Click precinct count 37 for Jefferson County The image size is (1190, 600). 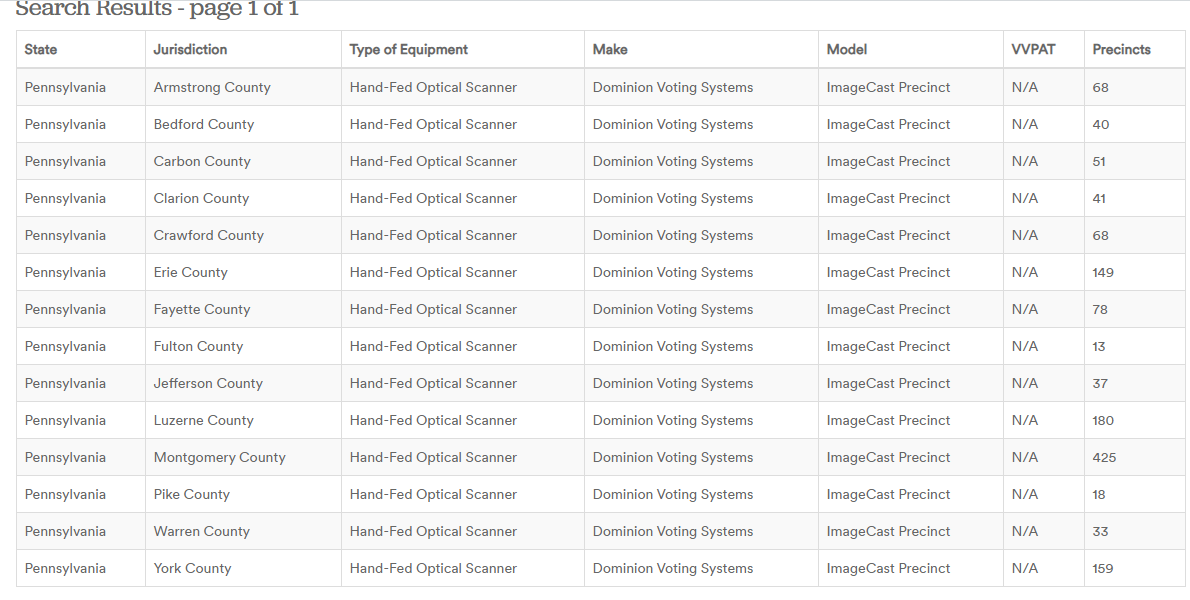(1100, 384)
